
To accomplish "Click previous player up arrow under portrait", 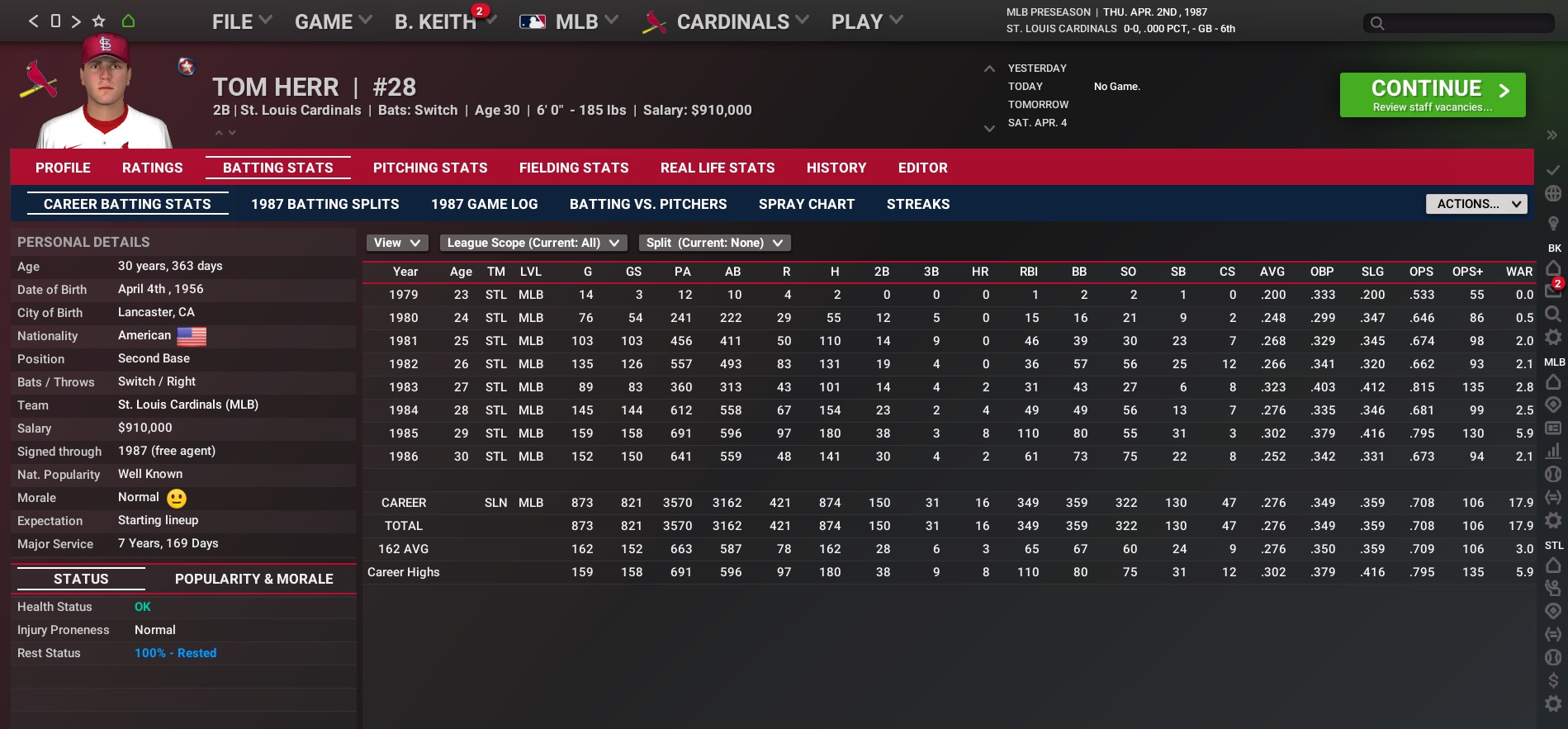I will 219,132.
